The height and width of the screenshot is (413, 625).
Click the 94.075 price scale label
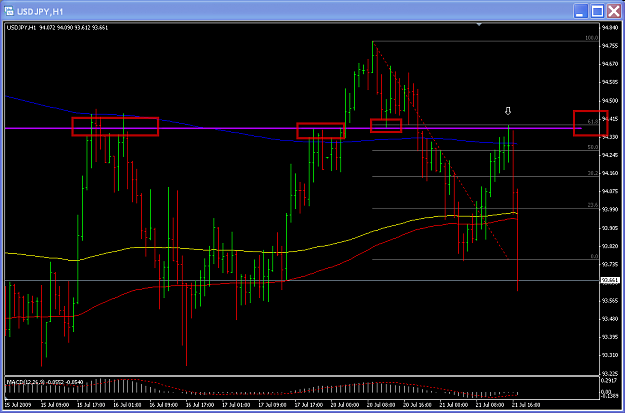pyautogui.click(x=610, y=191)
